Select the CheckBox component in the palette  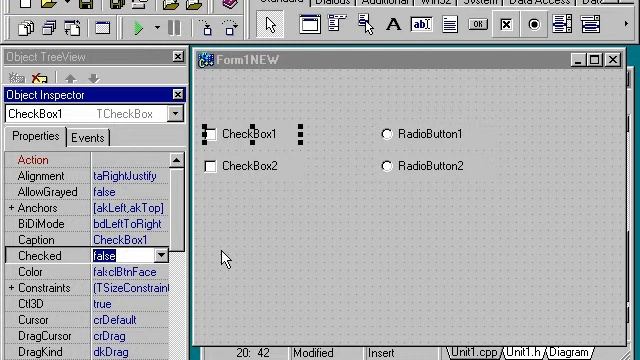(x=506, y=24)
